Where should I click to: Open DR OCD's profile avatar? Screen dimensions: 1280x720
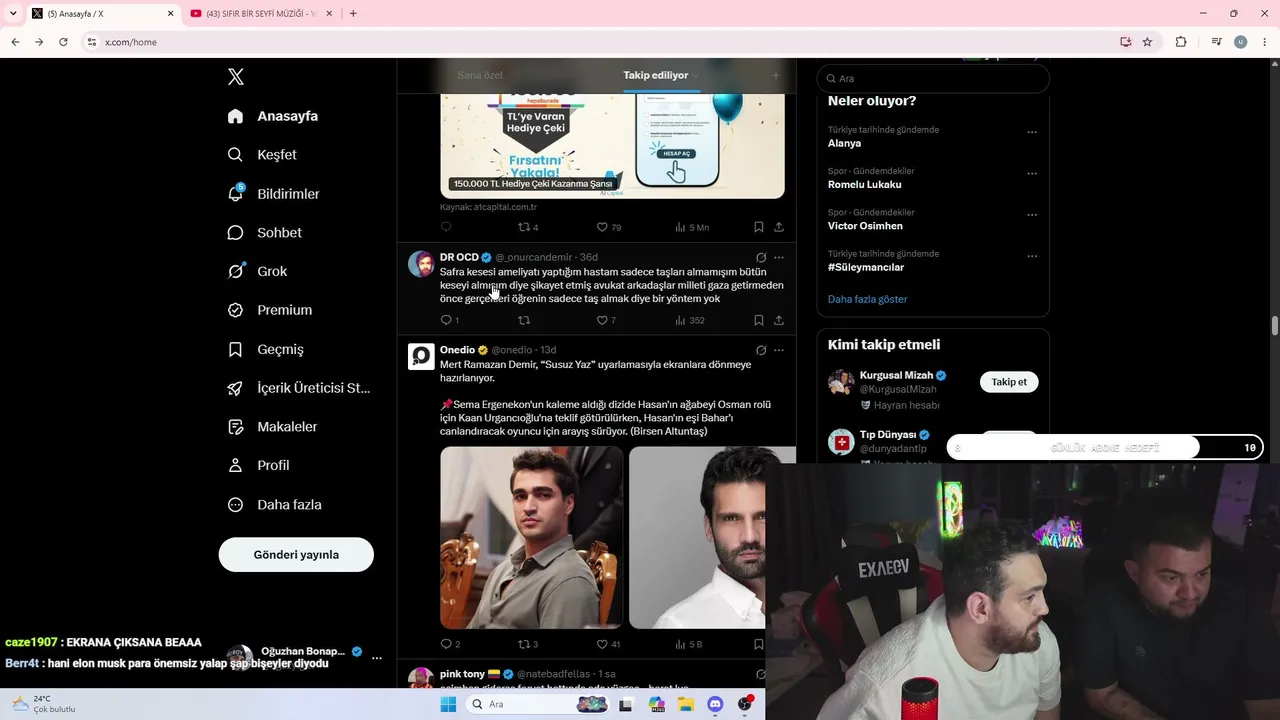coord(421,264)
